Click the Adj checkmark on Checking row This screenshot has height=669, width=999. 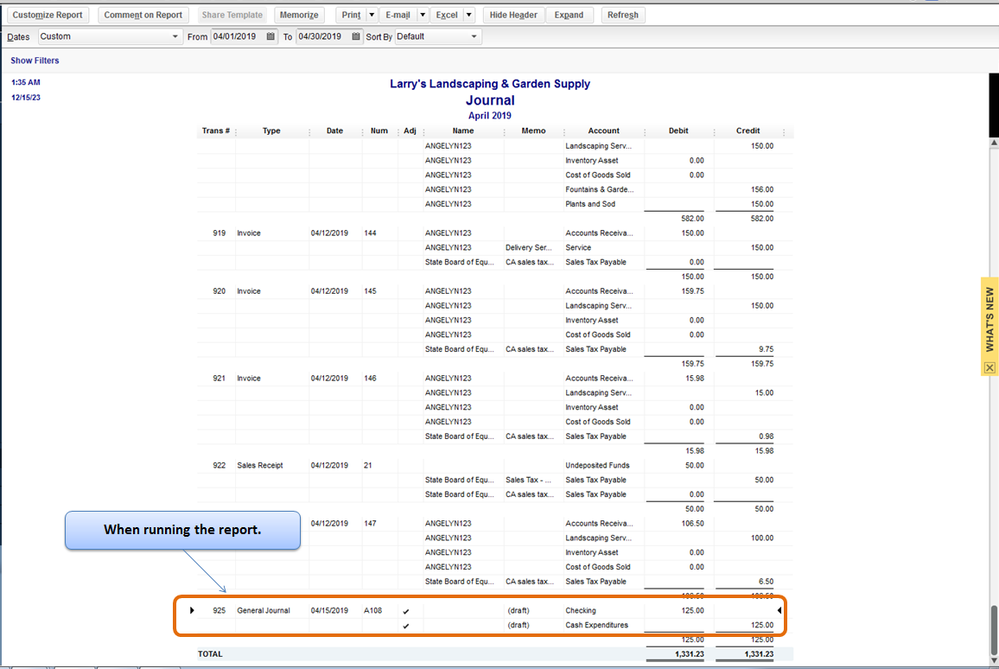point(406,611)
